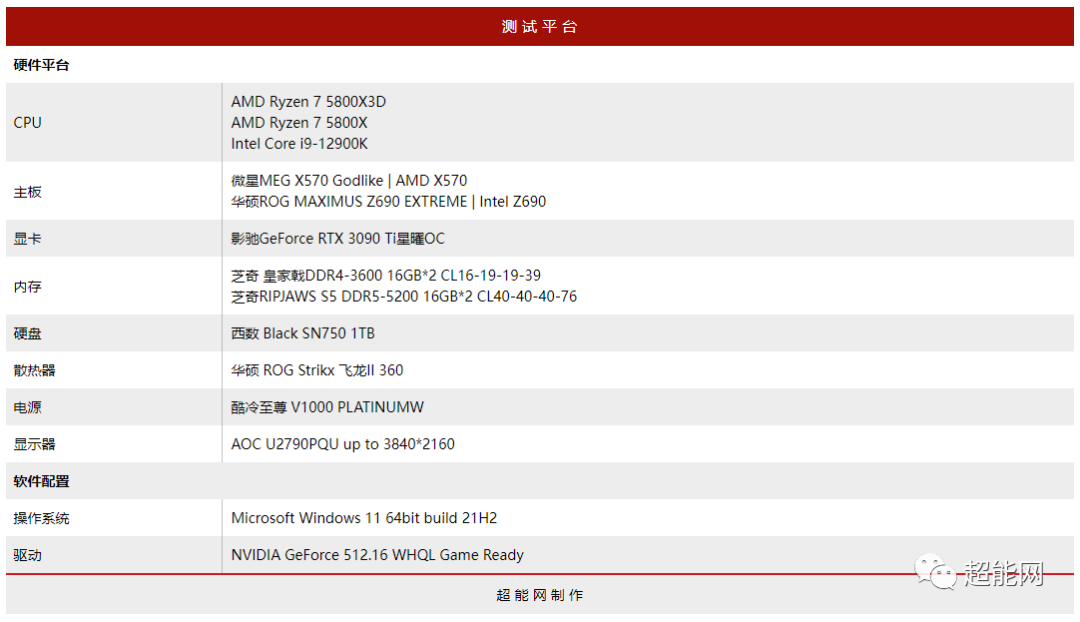Select 华硕 ROG Strikx 飞龙II 360 text
The width and height of the screenshot is (1080, 622).
(317, 371)
